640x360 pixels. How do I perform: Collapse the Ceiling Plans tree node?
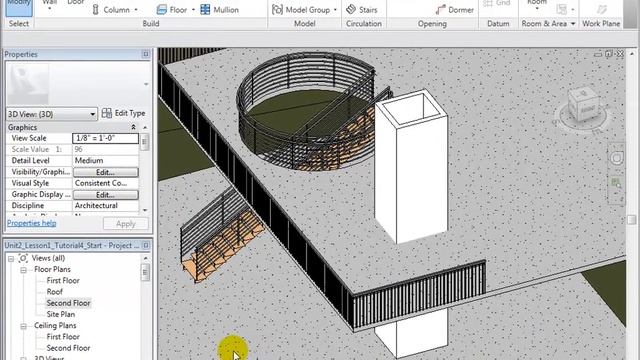23,326
